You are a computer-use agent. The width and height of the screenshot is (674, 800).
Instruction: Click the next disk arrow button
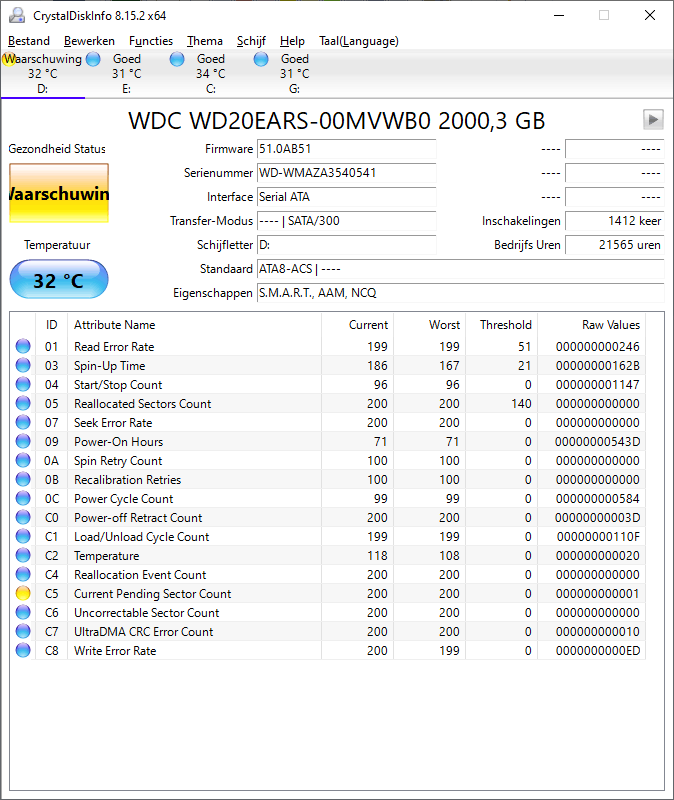(653, 120)
